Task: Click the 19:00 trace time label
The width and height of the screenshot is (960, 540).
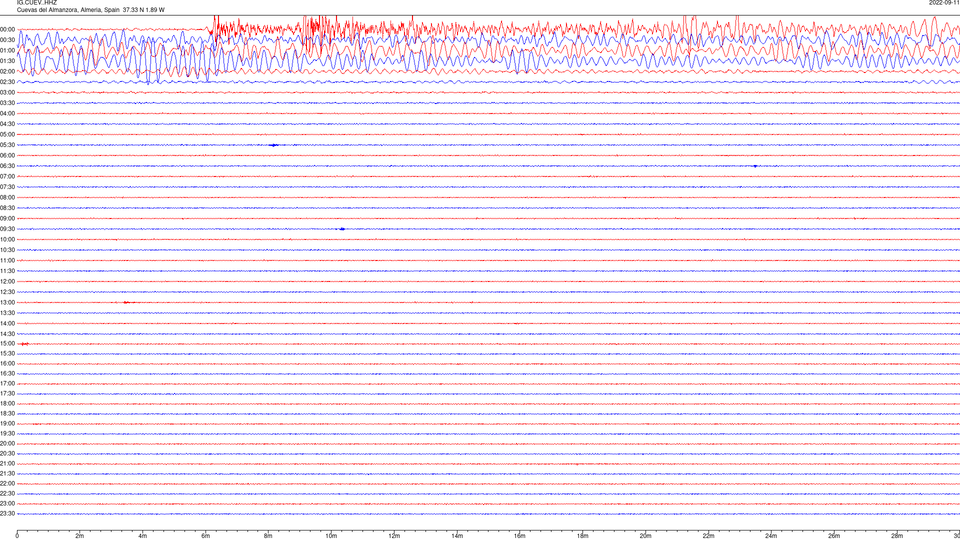Action: (x=7, y=424)
